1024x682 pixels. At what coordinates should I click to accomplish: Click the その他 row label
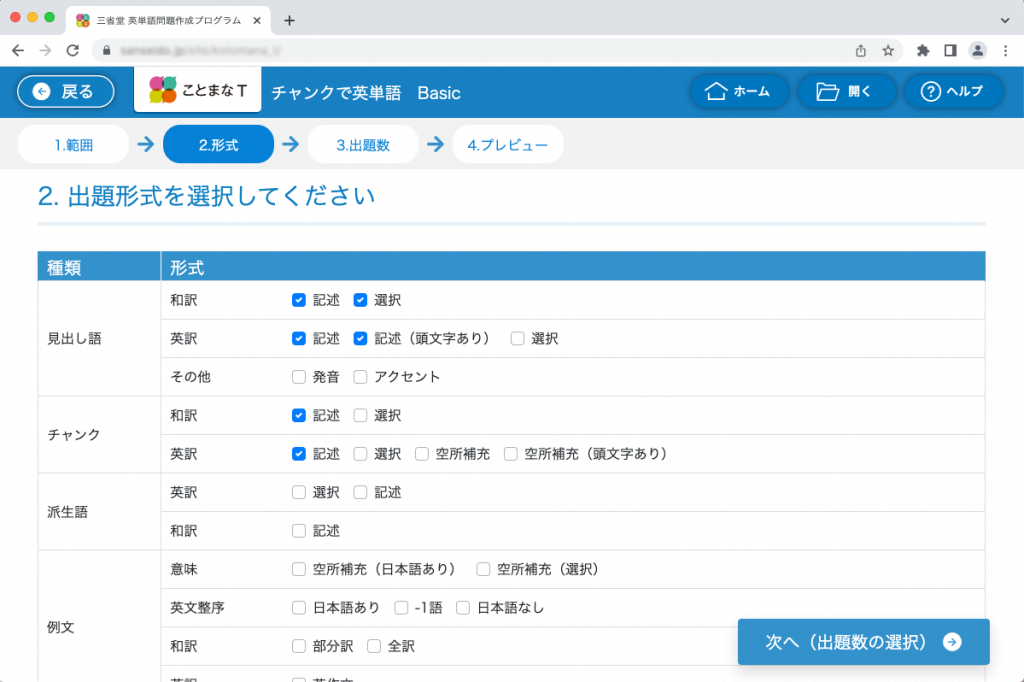point(190,377)
